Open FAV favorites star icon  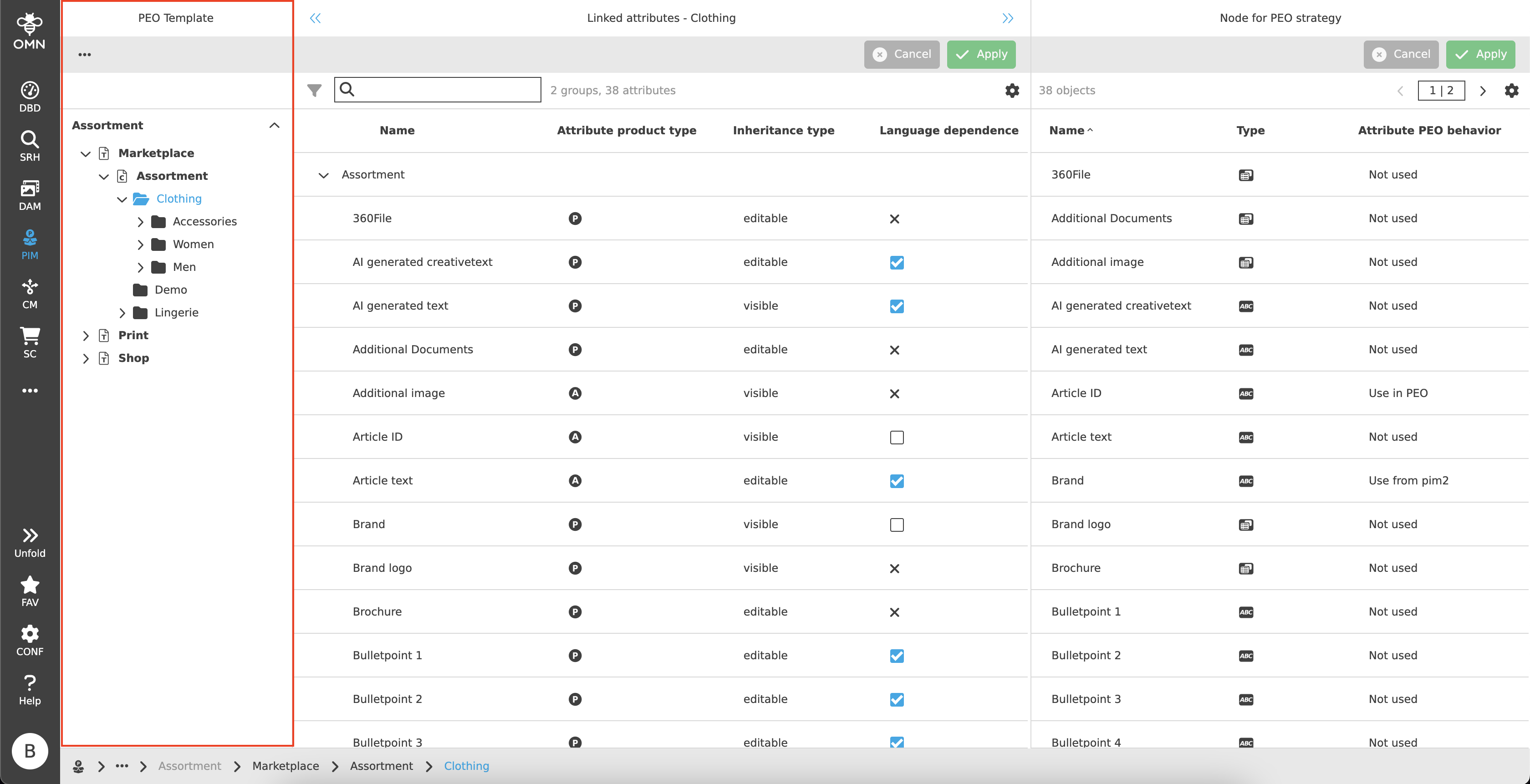click(x=30, y=591)
